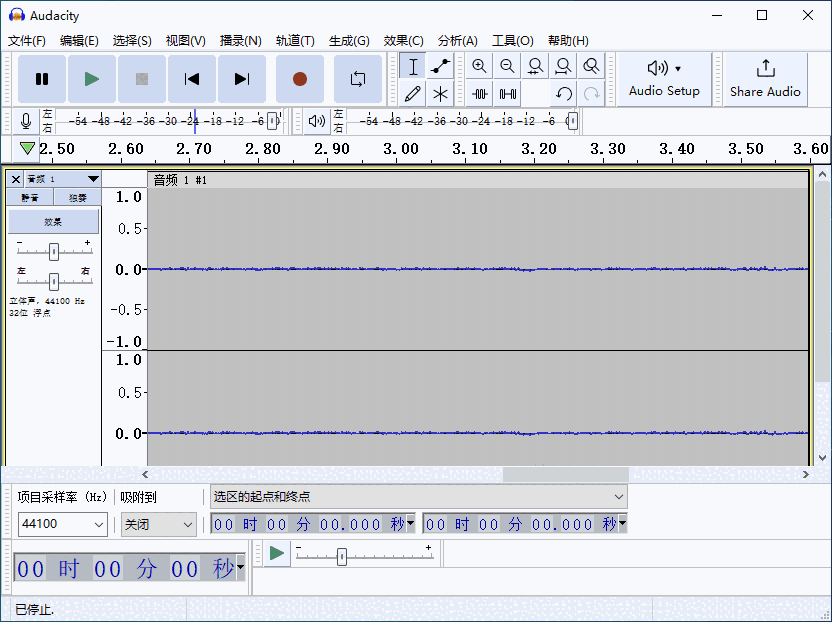Select the Draw tool pencil
832x622 pixels.
pyautogui.click(x=411, y=93)
